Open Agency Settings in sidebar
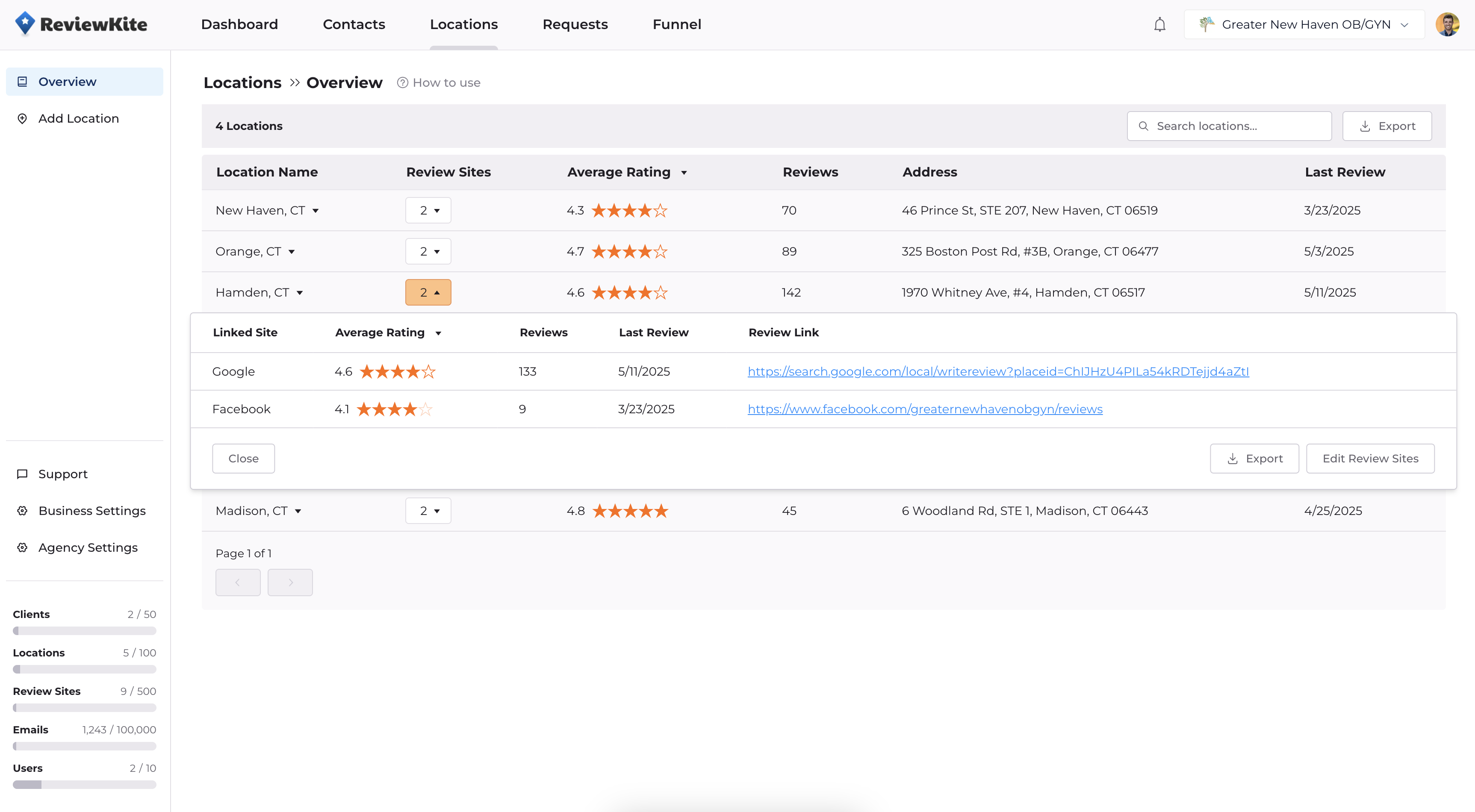 coord(88,547)
